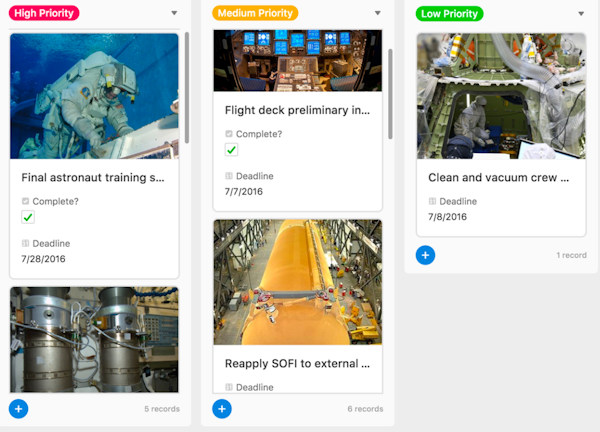The height and width of the screenshot is (432, 600).
Task: Open the Final astronaut training record title
Action: click(x=93, y=178)
